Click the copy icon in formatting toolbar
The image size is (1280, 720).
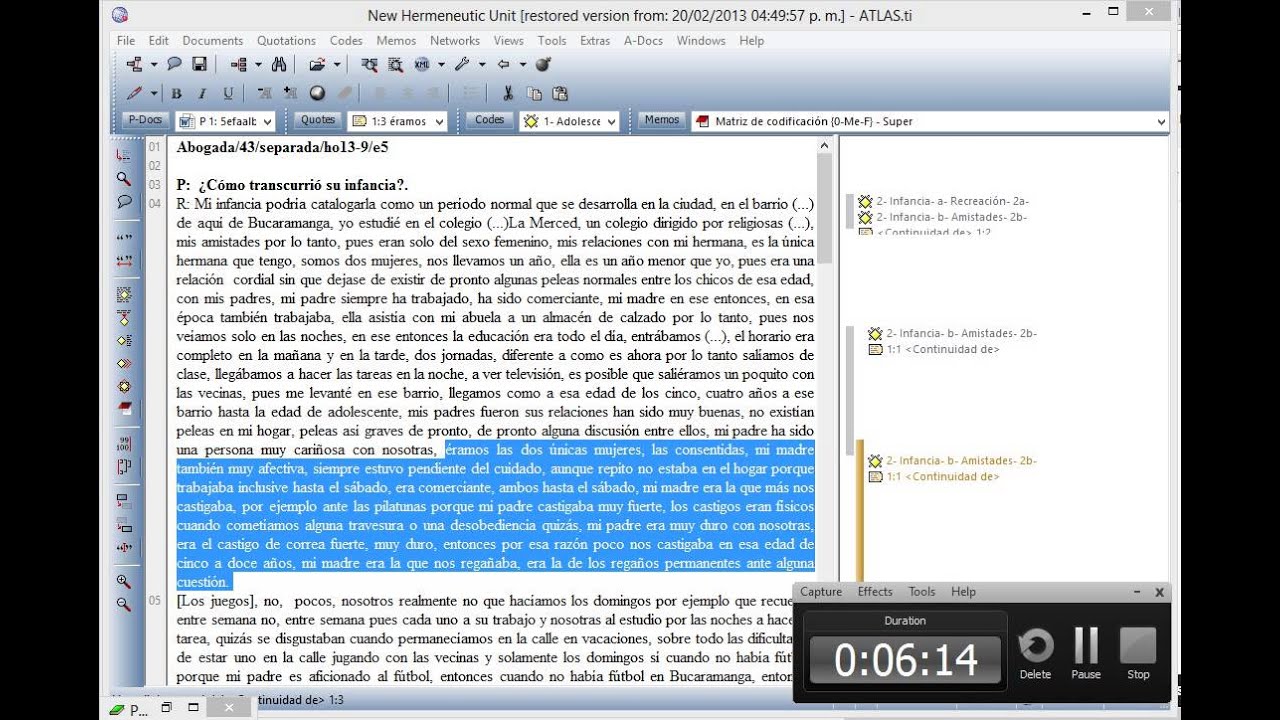pyautogui.click(x=534, y=93)
